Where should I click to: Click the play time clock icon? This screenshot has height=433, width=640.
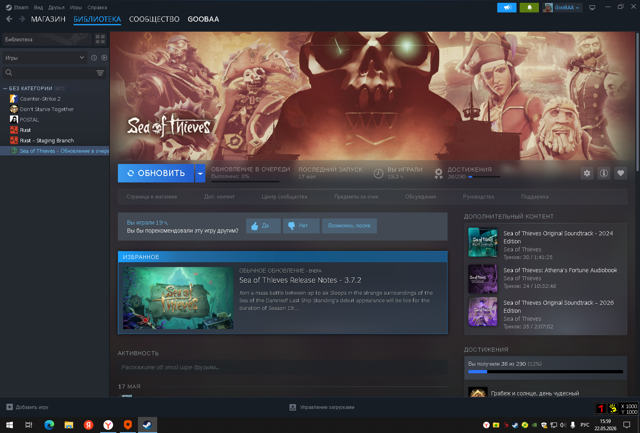pos(378,173)
